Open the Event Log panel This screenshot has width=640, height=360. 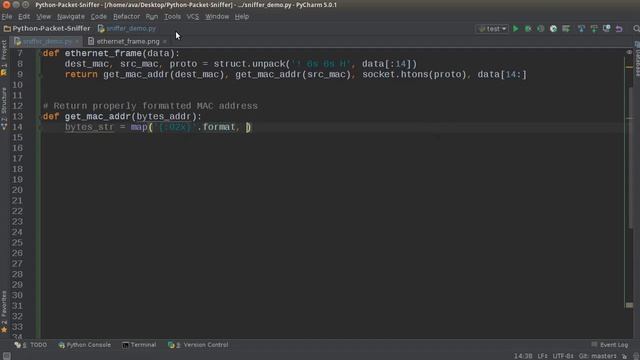[610, 345]
